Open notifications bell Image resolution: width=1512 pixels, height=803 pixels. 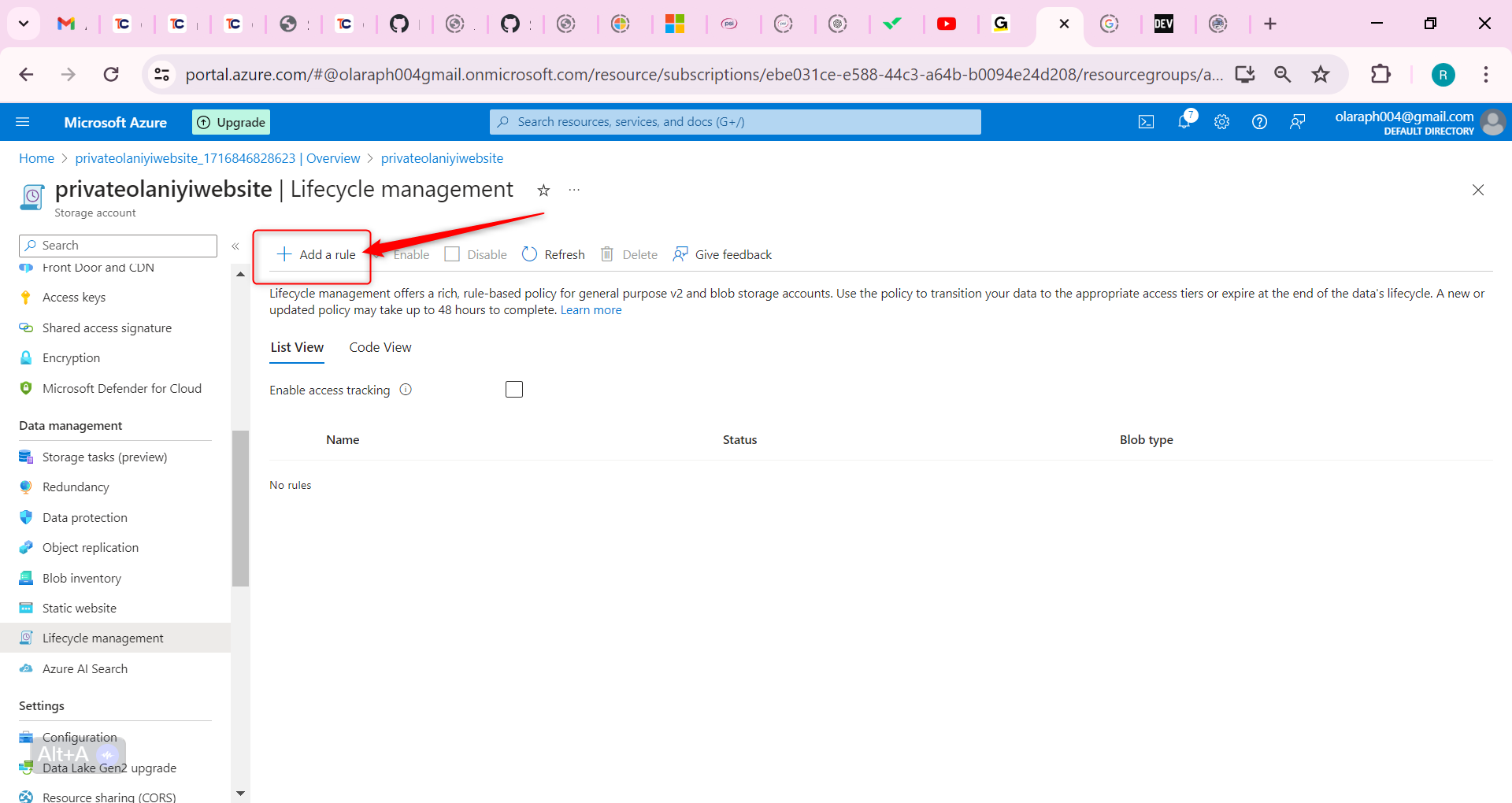pos(1184,122)
